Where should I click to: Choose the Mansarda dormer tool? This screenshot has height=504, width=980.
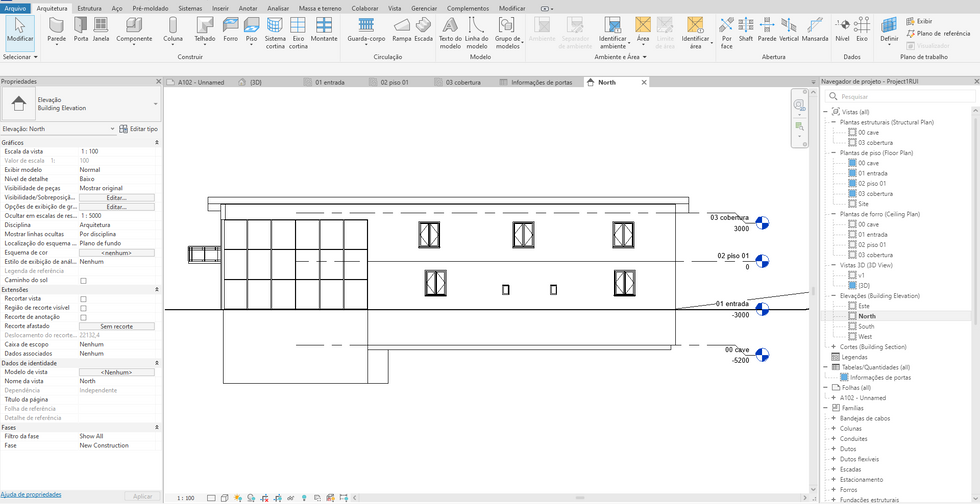coord(814,30)
